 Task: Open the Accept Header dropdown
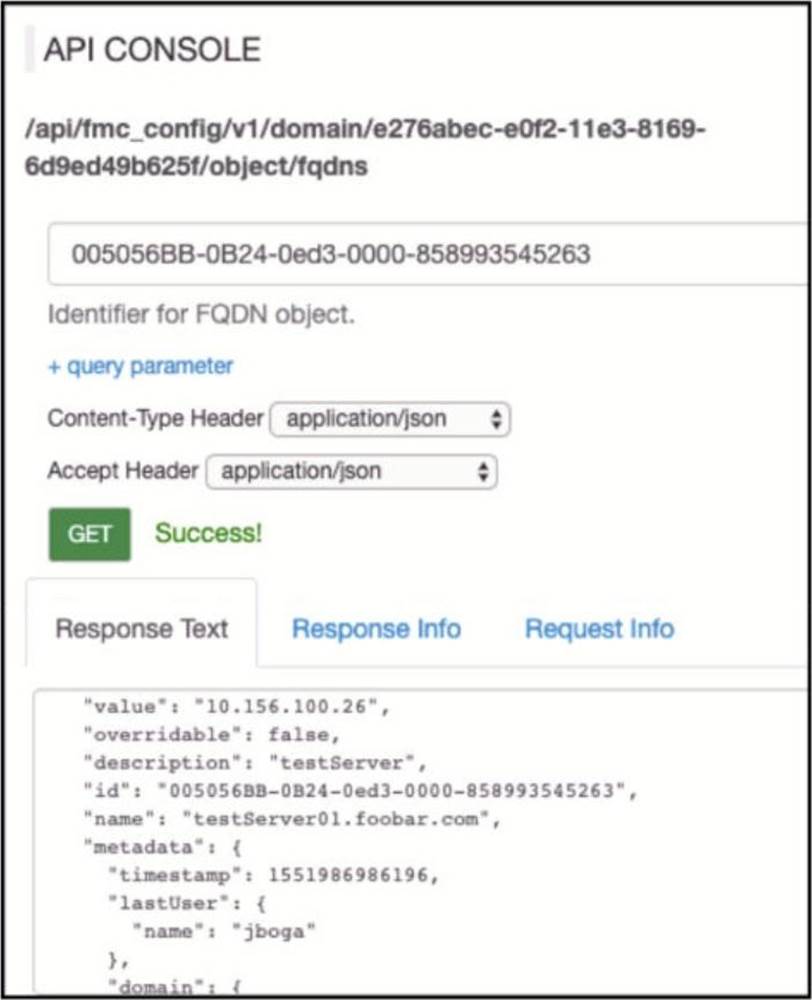tap(351, 471)
